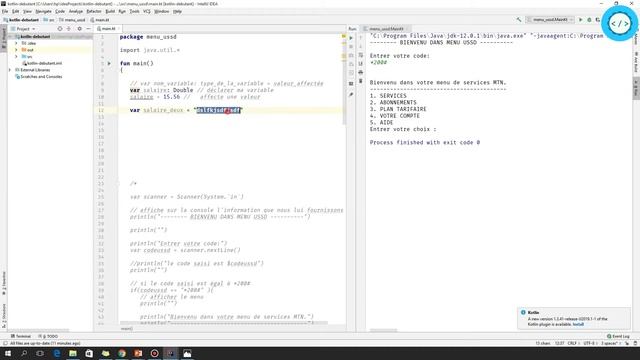Click the Run console horizontal scrollbar
This screenshot has width=640, height=360.
(383, 330)
